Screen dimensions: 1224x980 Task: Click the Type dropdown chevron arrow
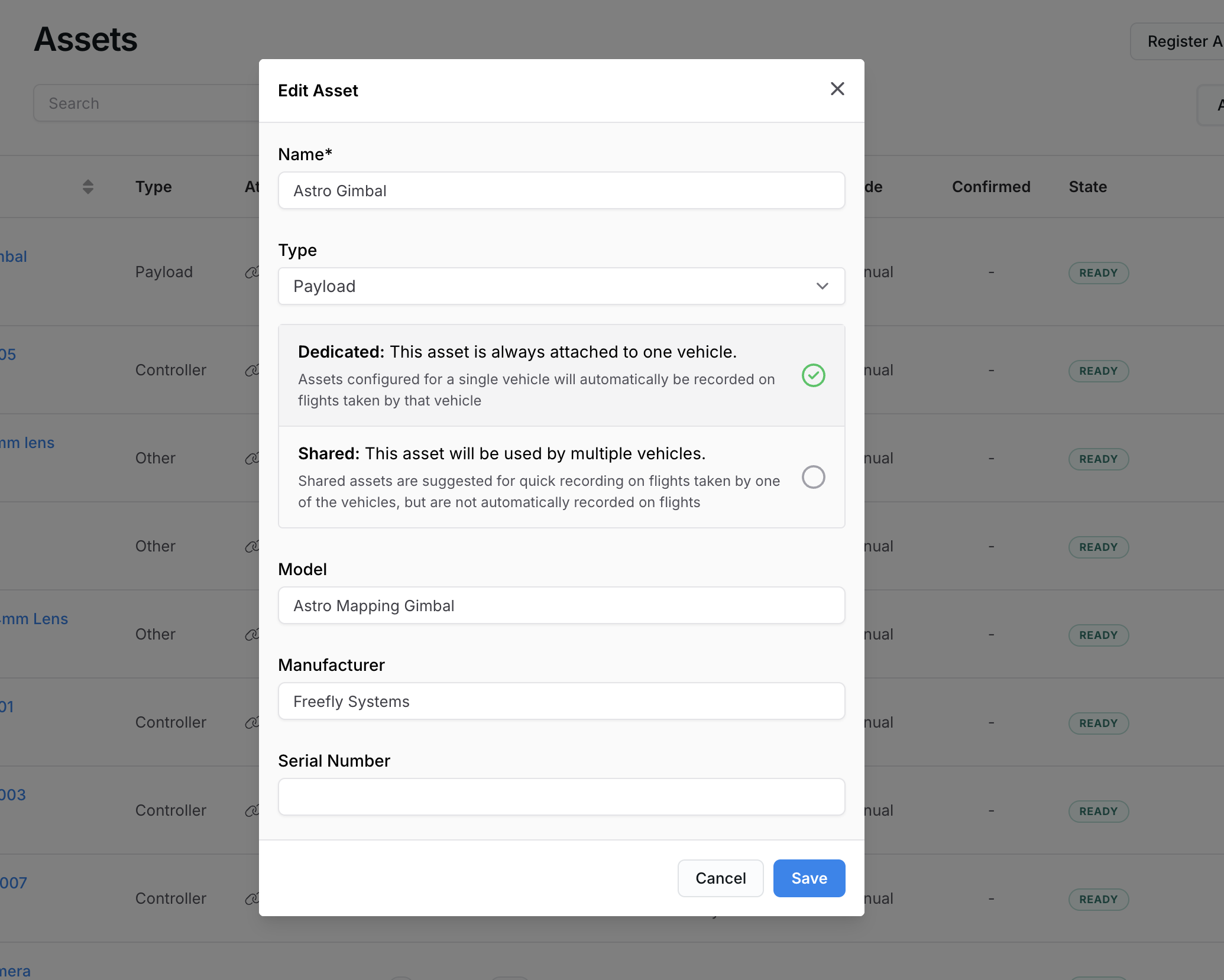pyautogui.click(x=822, y=287)
